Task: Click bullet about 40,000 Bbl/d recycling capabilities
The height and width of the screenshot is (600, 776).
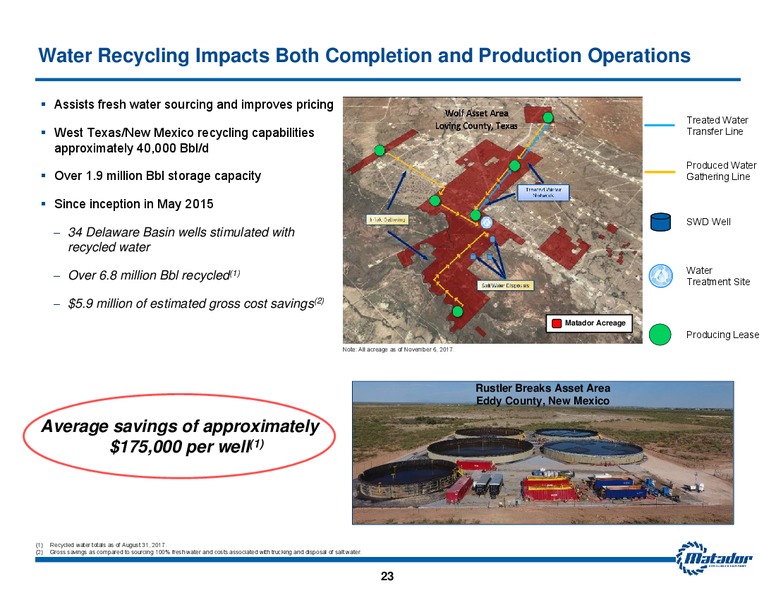Action: point(184,141)
